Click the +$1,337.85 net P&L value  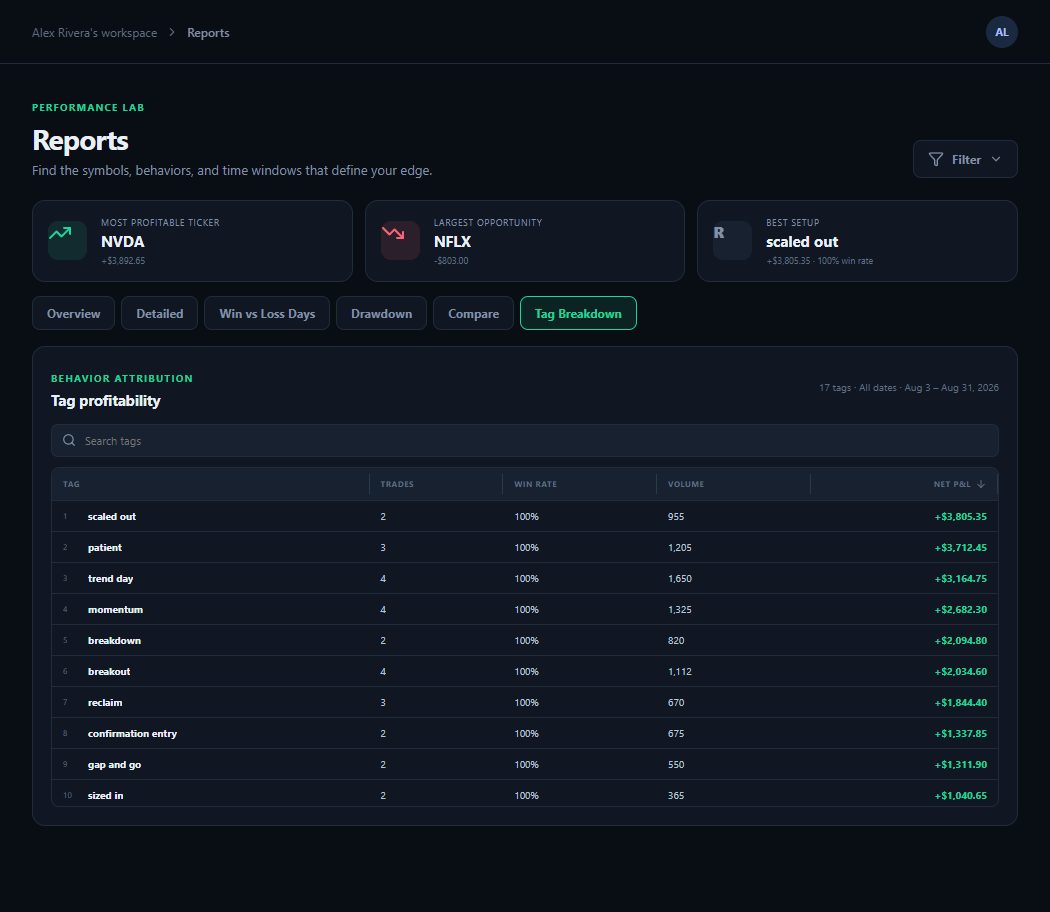(x=960, y=733)
